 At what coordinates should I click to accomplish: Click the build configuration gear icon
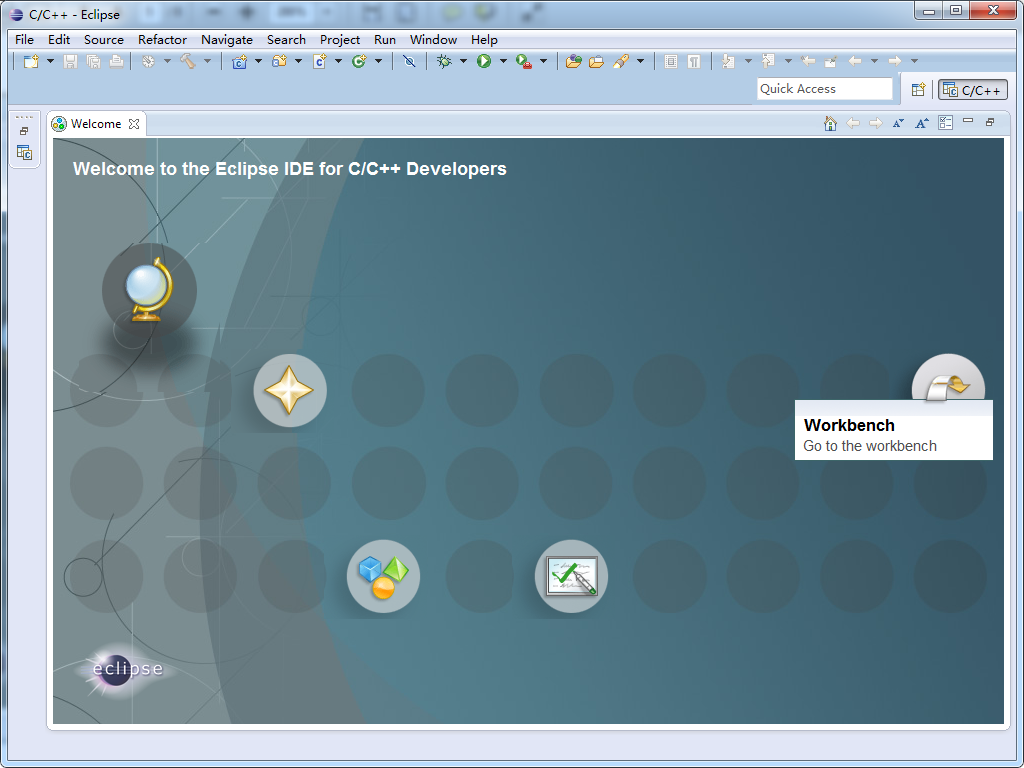click(149, 61)
